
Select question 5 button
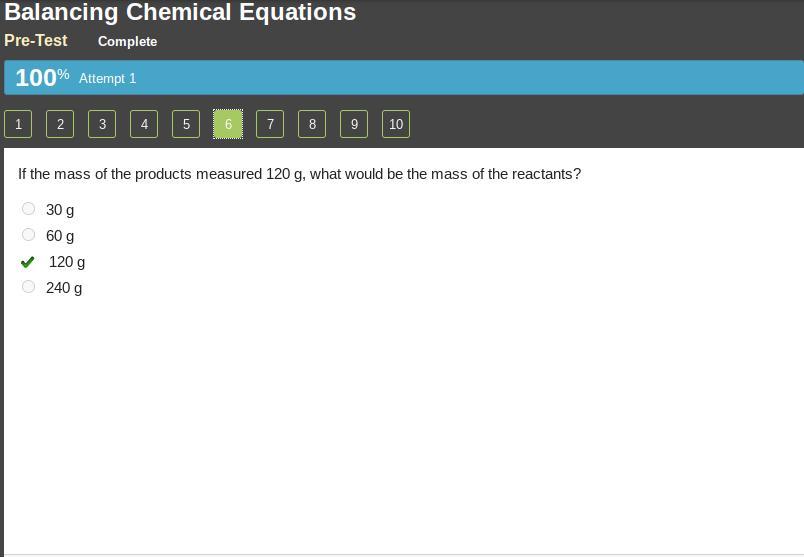click(186, 124)
